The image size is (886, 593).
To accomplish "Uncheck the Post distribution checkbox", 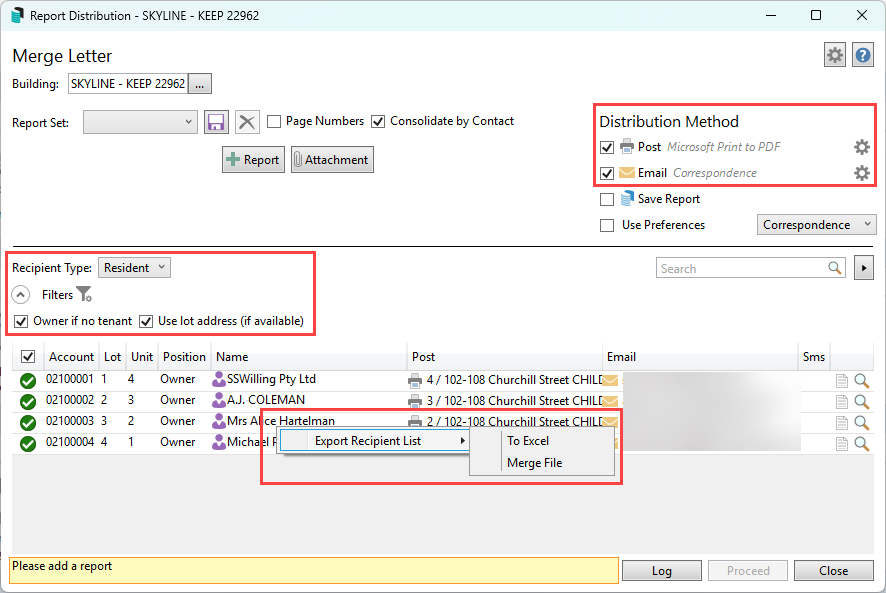I will pos(607,148).
